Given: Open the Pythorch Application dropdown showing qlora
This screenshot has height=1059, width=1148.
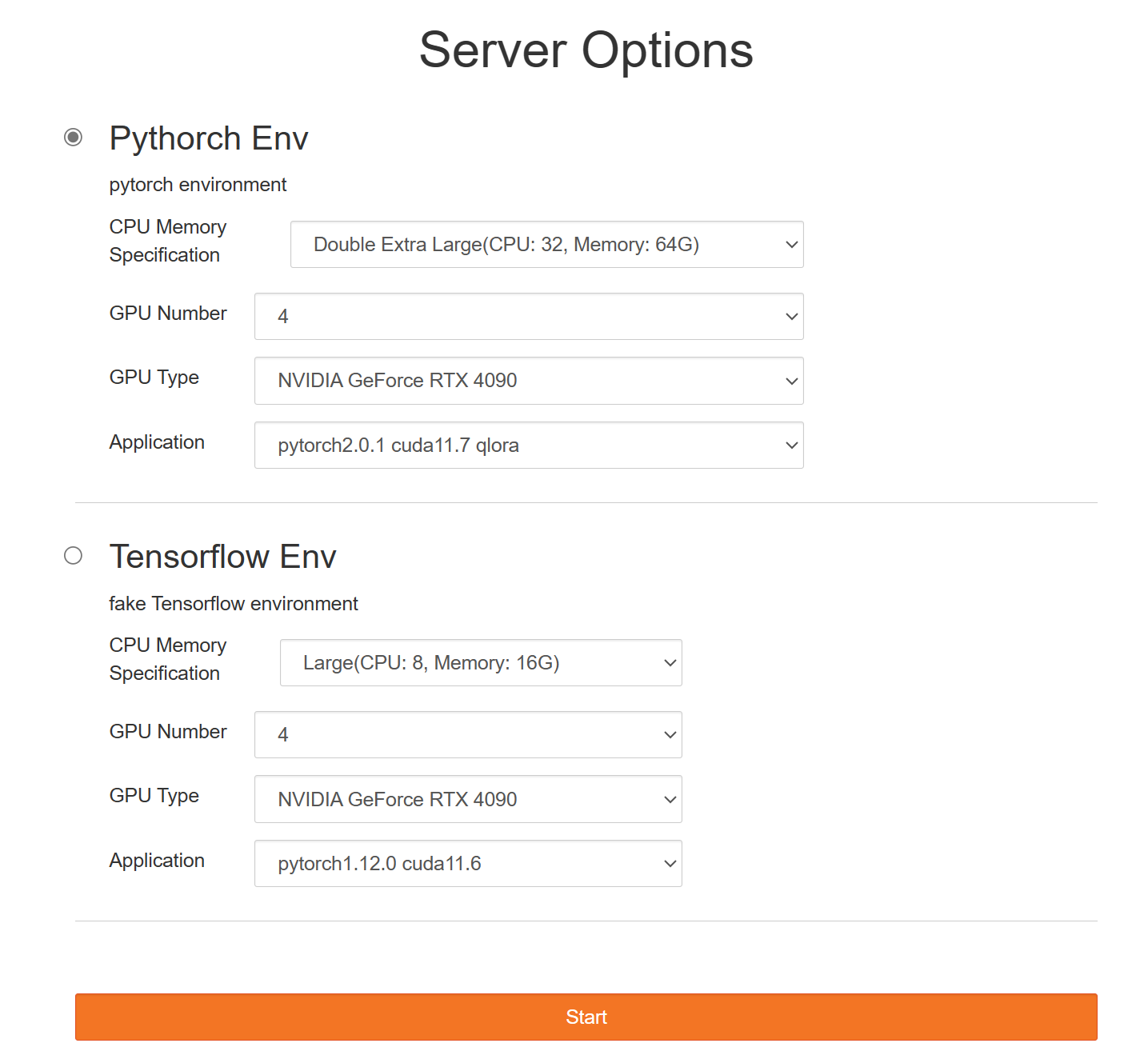Looking at the screenshot, I should 528,446.
